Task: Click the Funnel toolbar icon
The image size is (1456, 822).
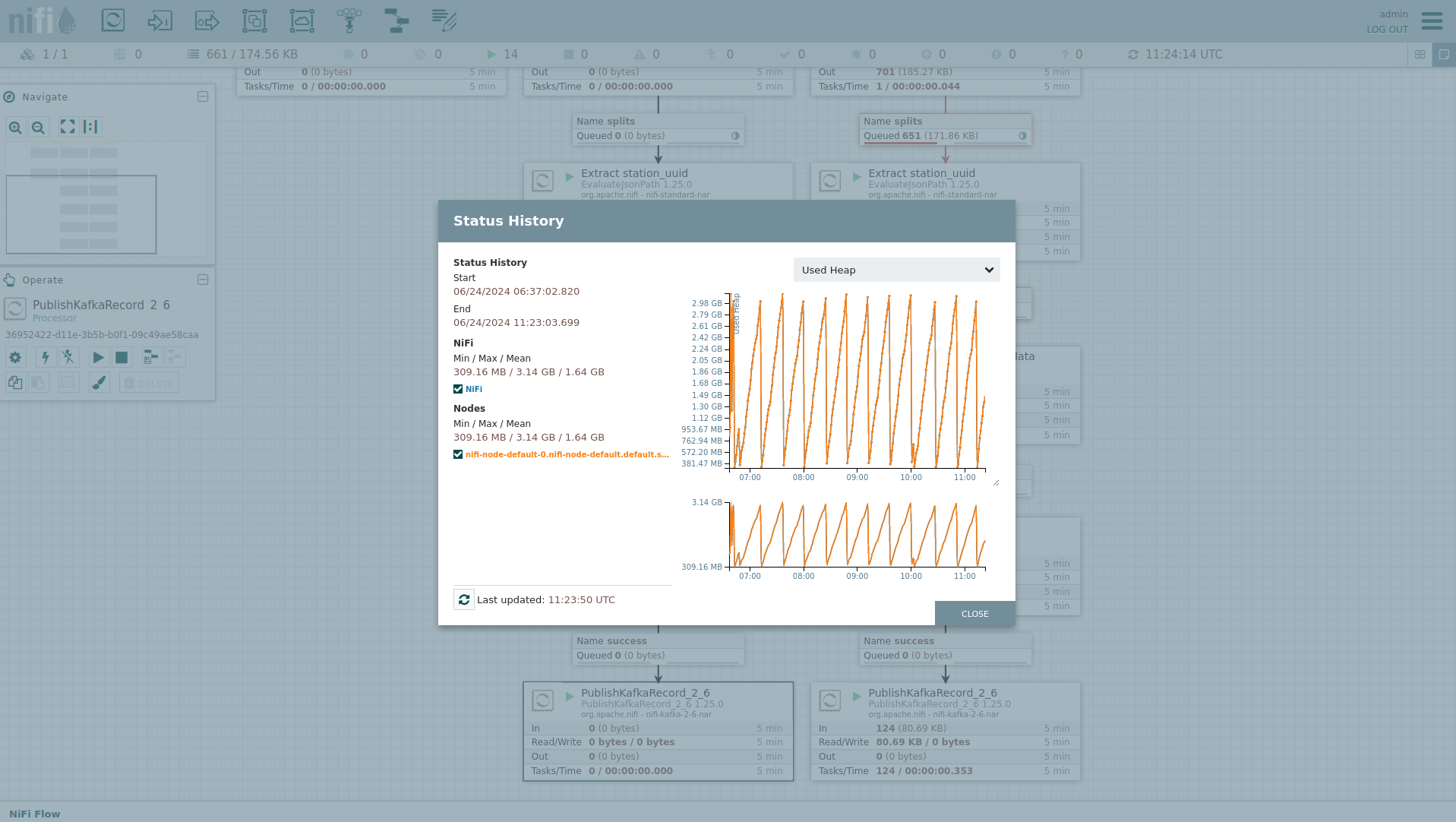Action: pyautogui.click(x=349, y=21)
